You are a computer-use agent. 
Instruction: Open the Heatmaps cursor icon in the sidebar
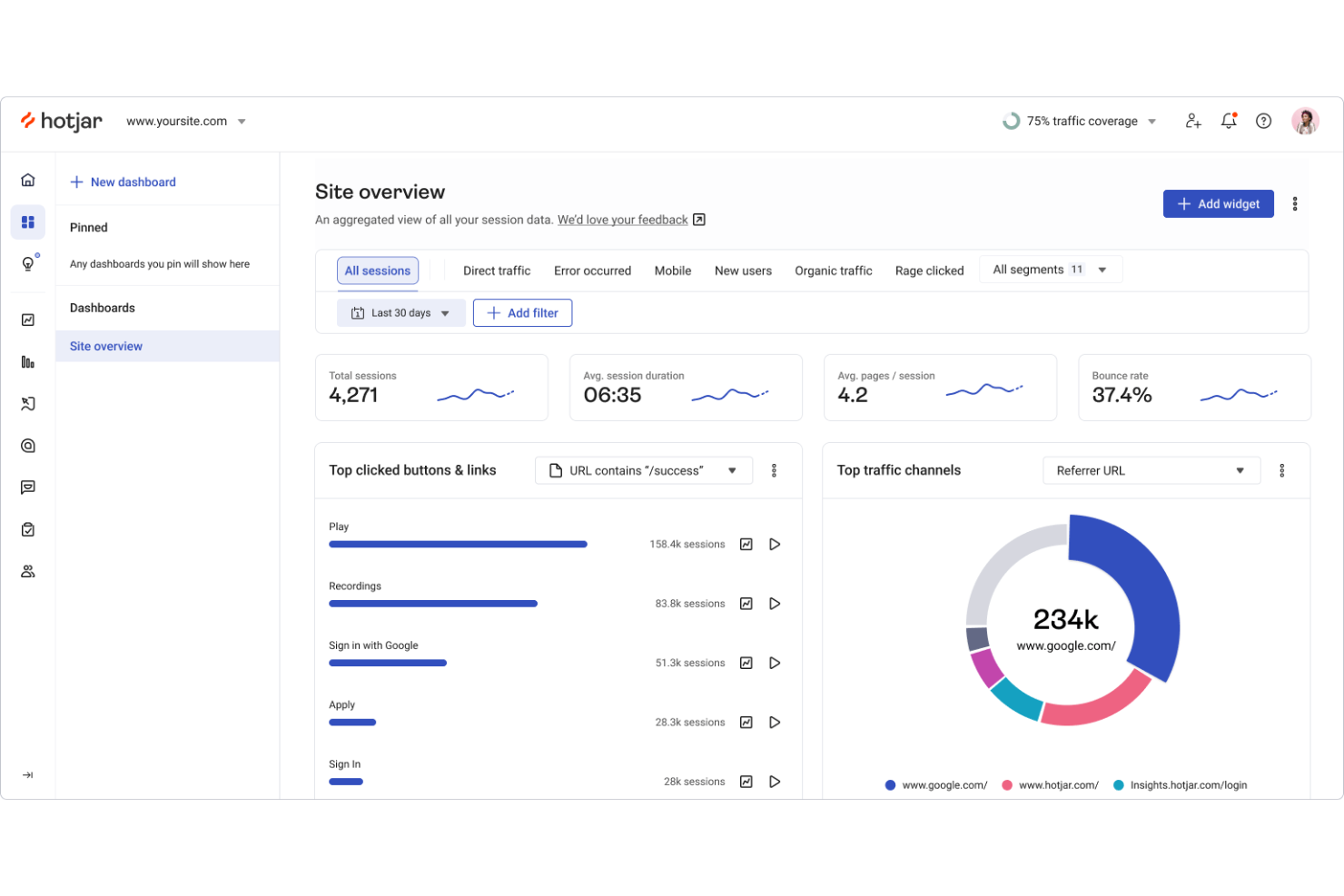pyautogui.click(x=27, y=403)
